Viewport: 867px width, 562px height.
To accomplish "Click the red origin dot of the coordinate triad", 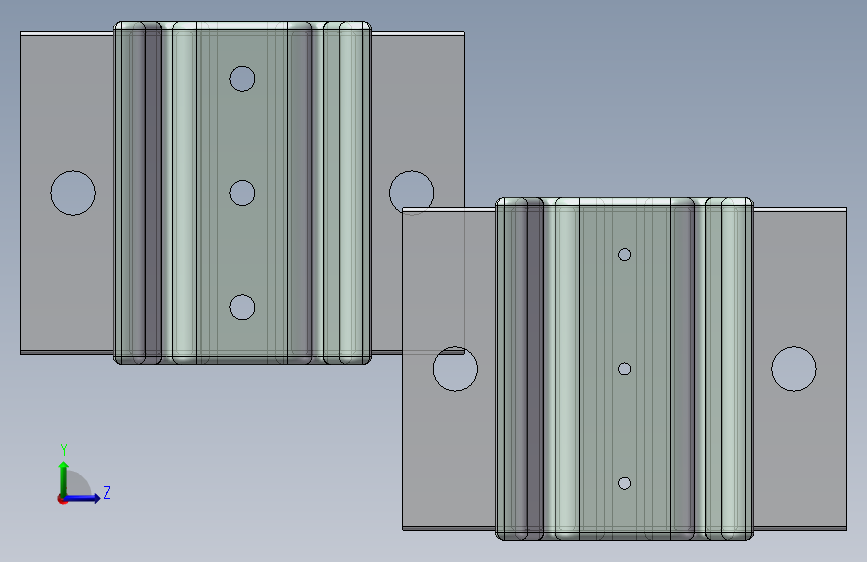I will [x=62, y=499].
